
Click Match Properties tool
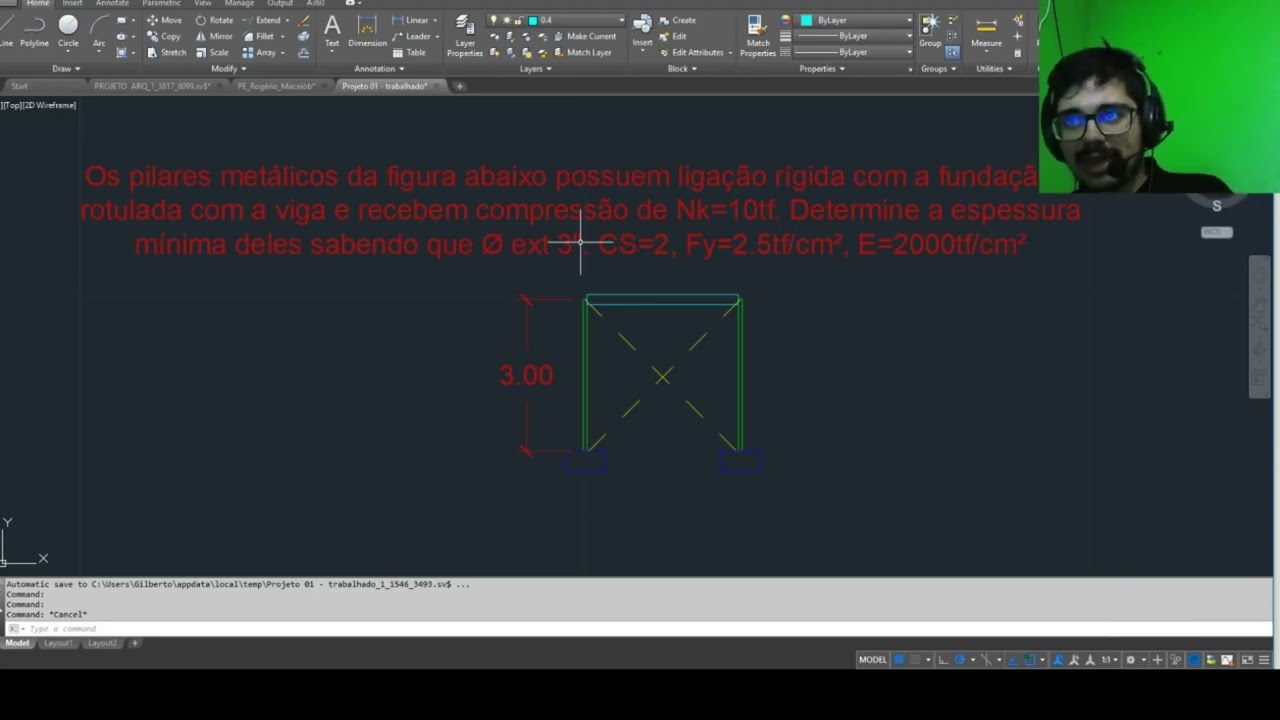pyautogui.click(x=758, y=36)
